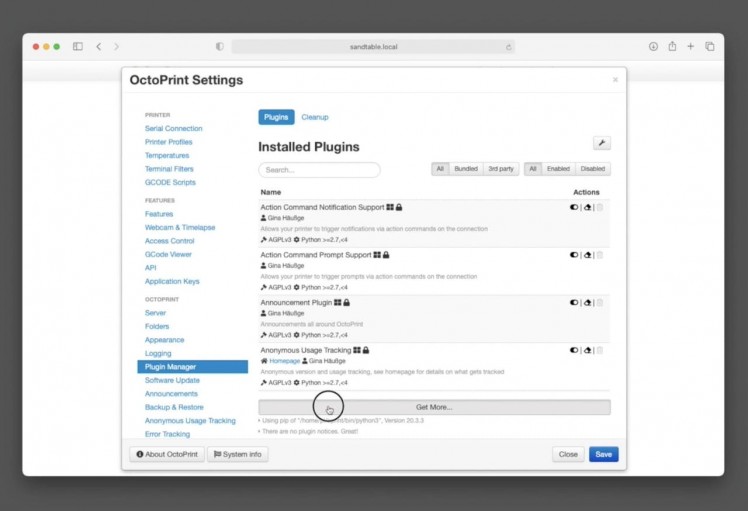
Task: Open Anonymous Usage Tracking sidebar entry
Action: (190, 421)
